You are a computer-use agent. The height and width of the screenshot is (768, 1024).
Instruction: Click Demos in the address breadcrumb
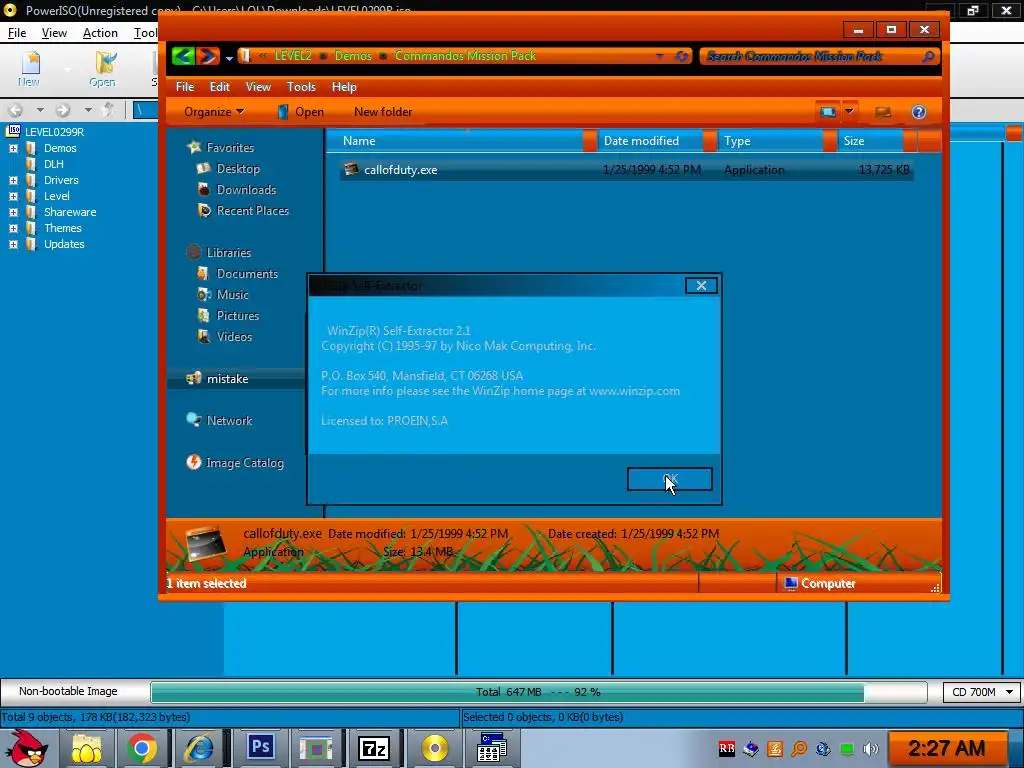tap(353, 56)
